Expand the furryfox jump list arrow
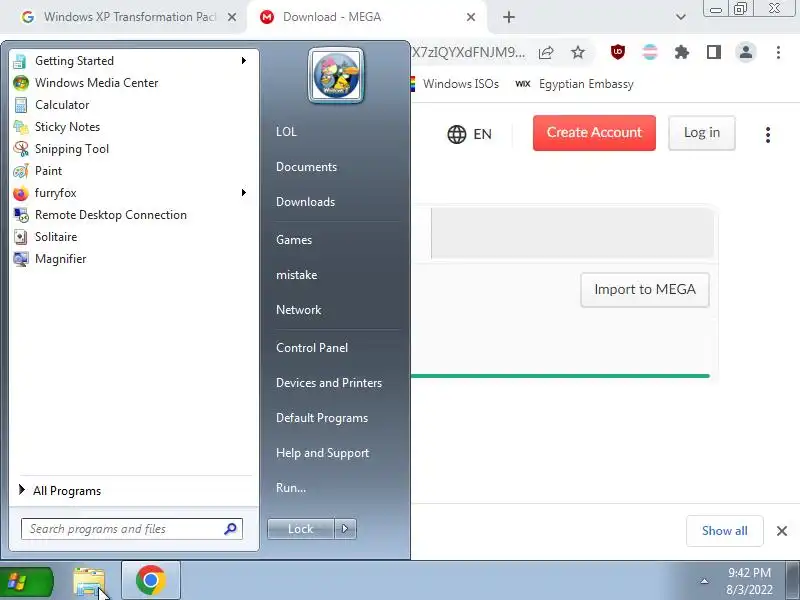The width and height of the screenshot is (800, 600). pos(244,192)
